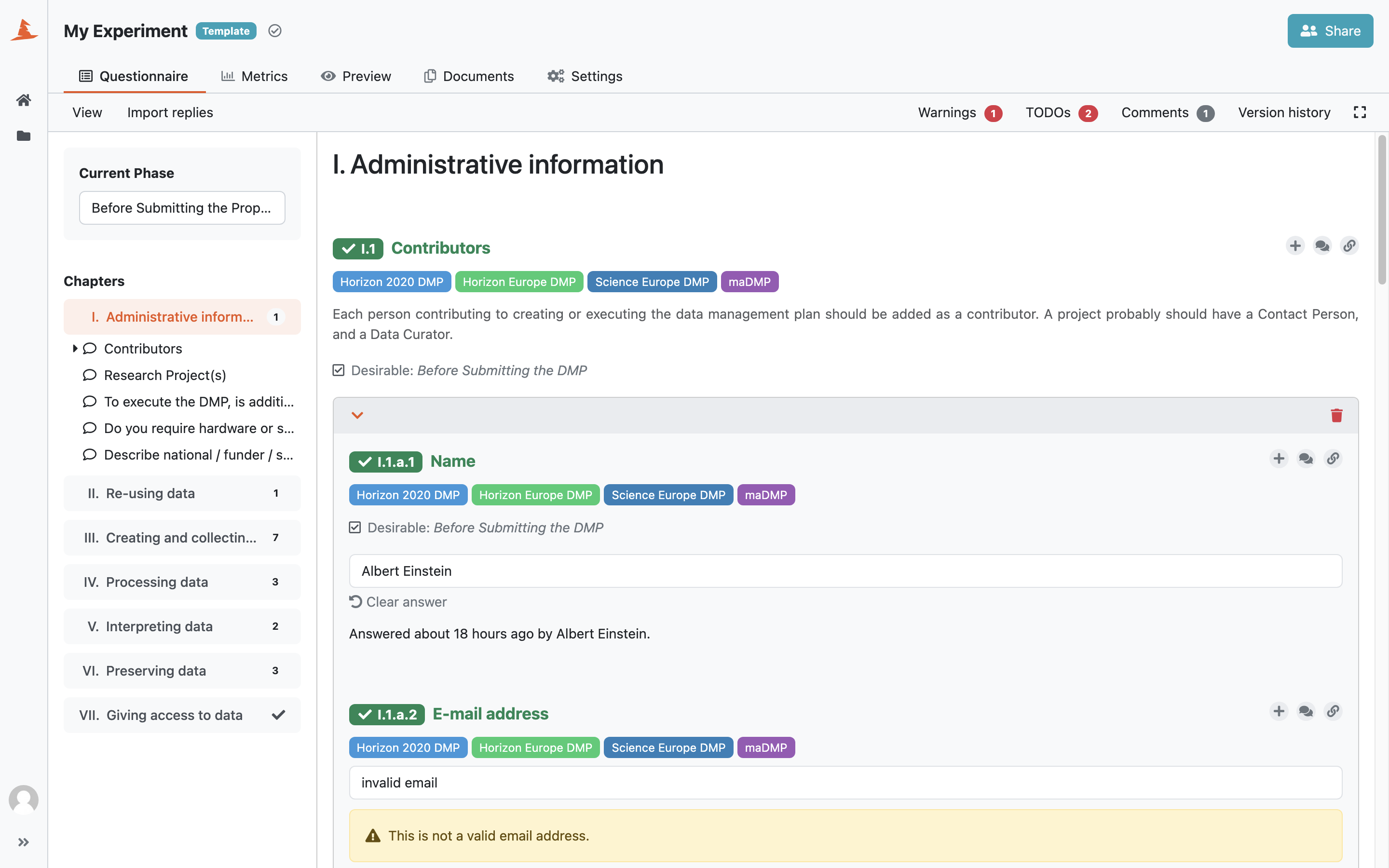Select 'To execute the DMP' question item
Viewport: 1389px width, 868px height.
[199, 402]
